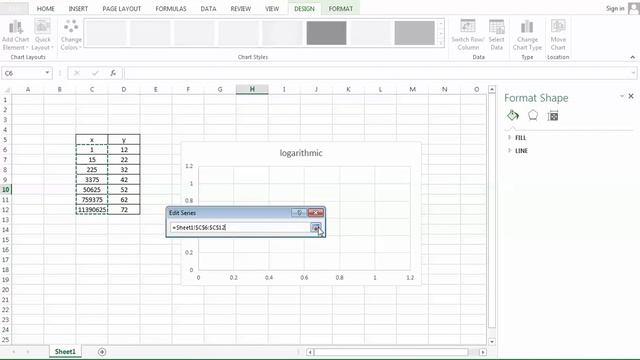Viewport: 640px width, 360px height.
Task: Click the range selector icon in Edit Series
Action: [x=316, y=228]
